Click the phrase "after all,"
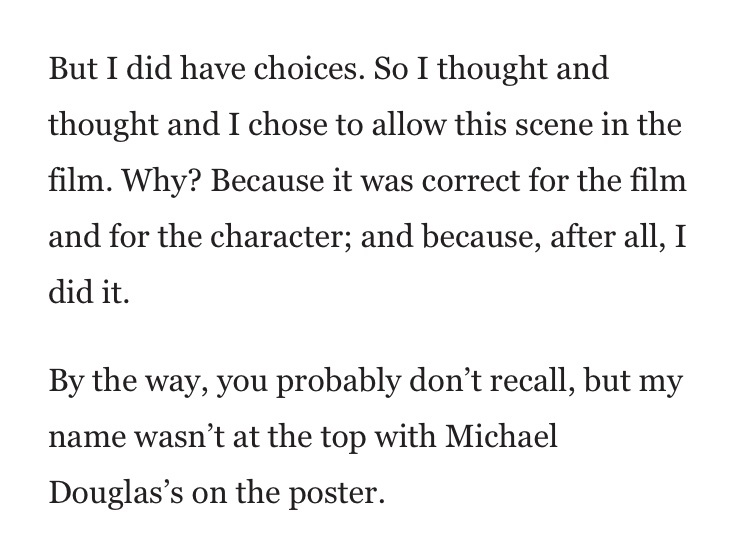750x543 pixels. pos(607,237)
